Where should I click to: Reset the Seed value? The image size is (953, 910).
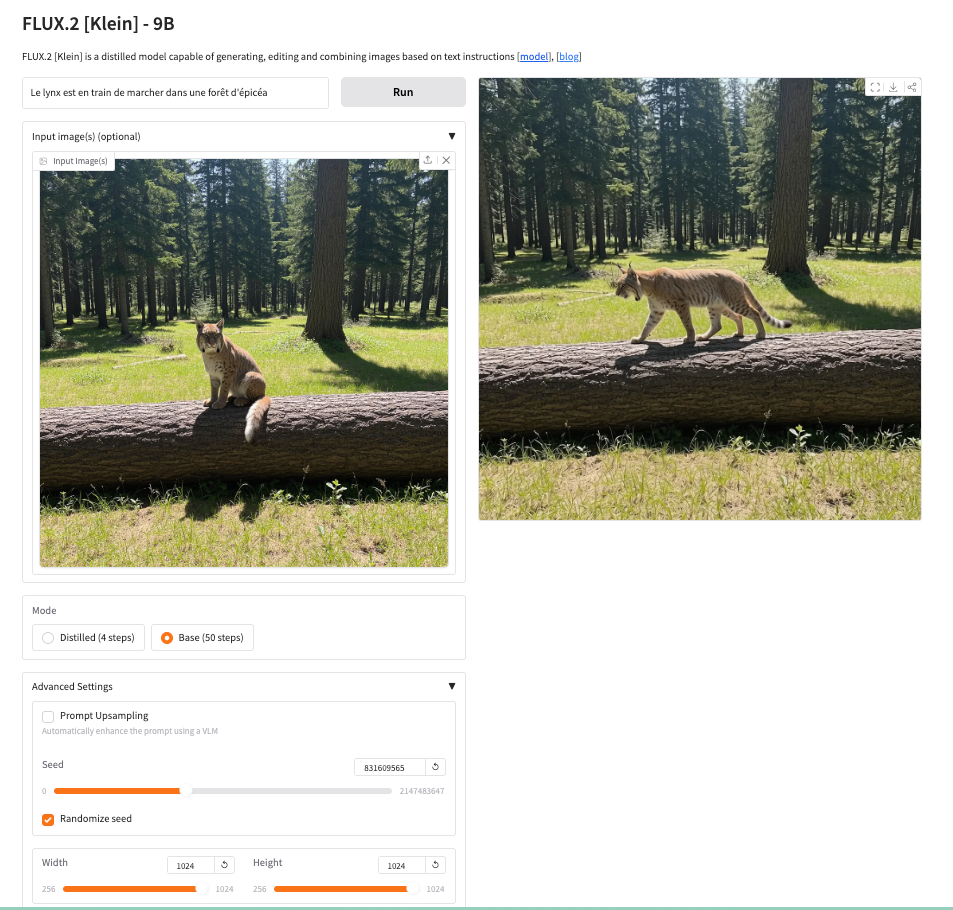[435, 767]
